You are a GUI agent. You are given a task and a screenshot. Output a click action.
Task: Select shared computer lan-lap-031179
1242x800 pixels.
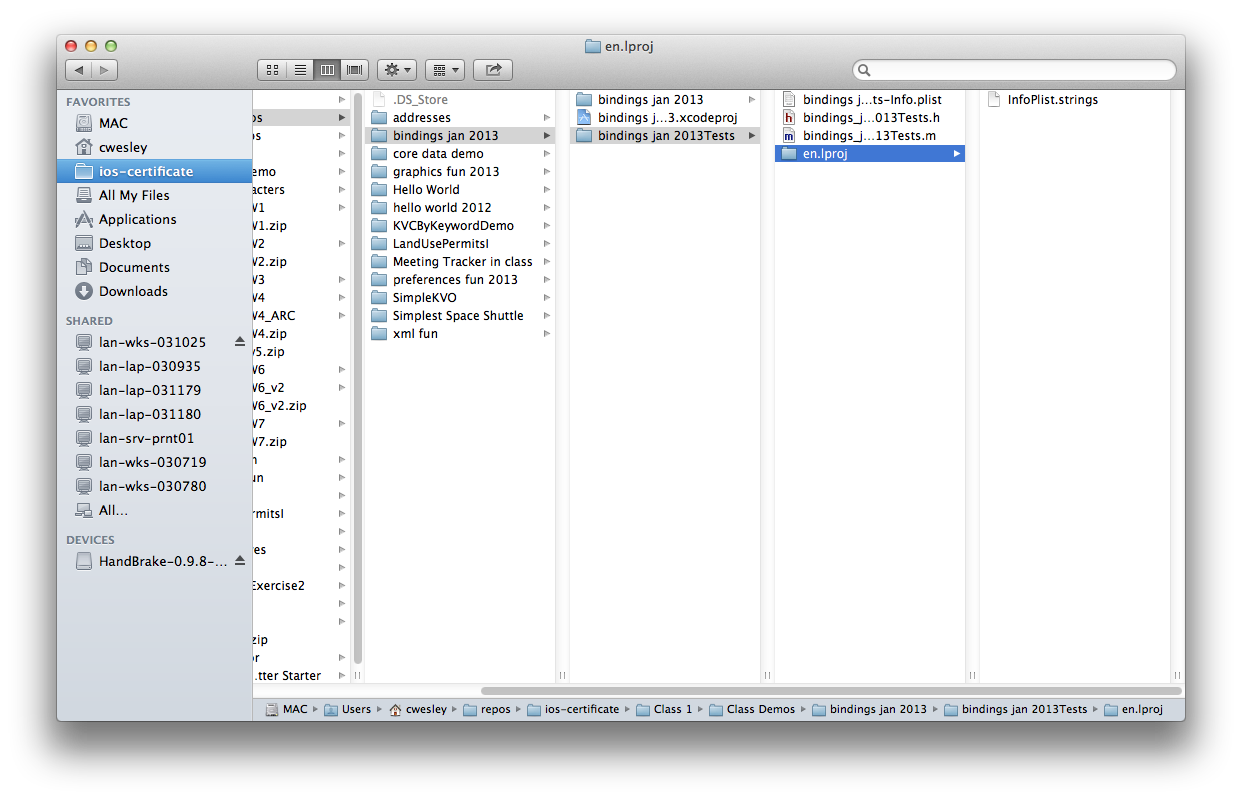[154, 390]
